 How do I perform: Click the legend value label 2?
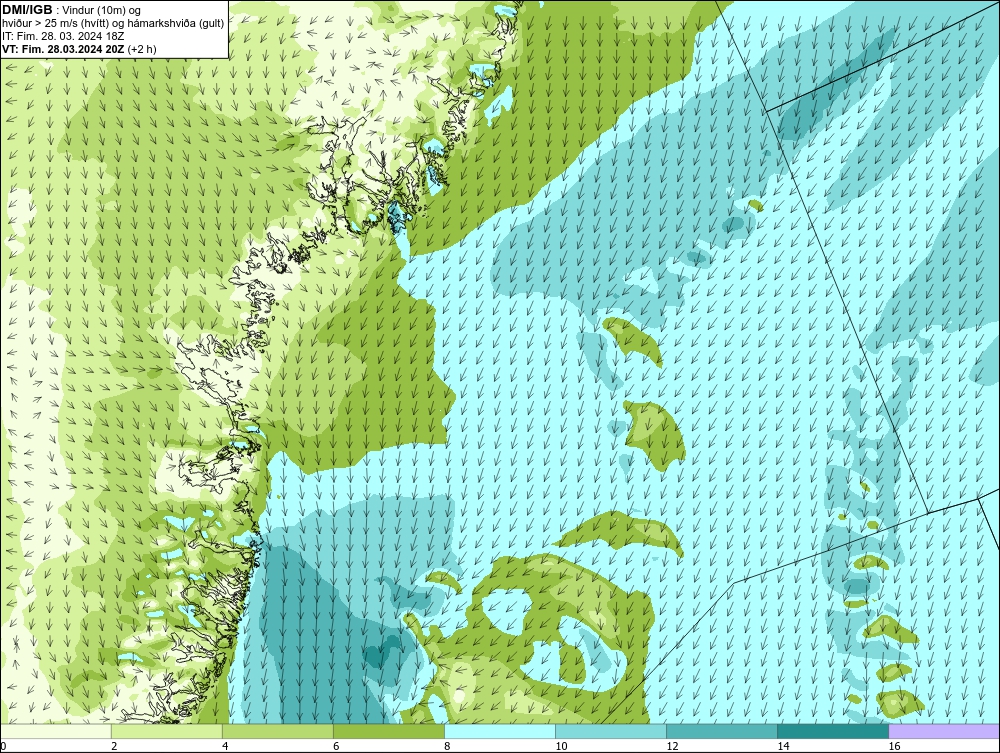coord(114,746)
